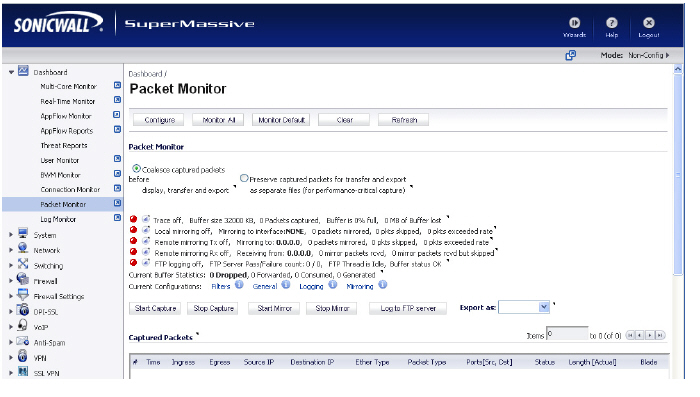Image resolution: width=700 pixels, height=397 pixels.
Task: Pop out User Monitor in a new window
Action: (x=117, y=159)
